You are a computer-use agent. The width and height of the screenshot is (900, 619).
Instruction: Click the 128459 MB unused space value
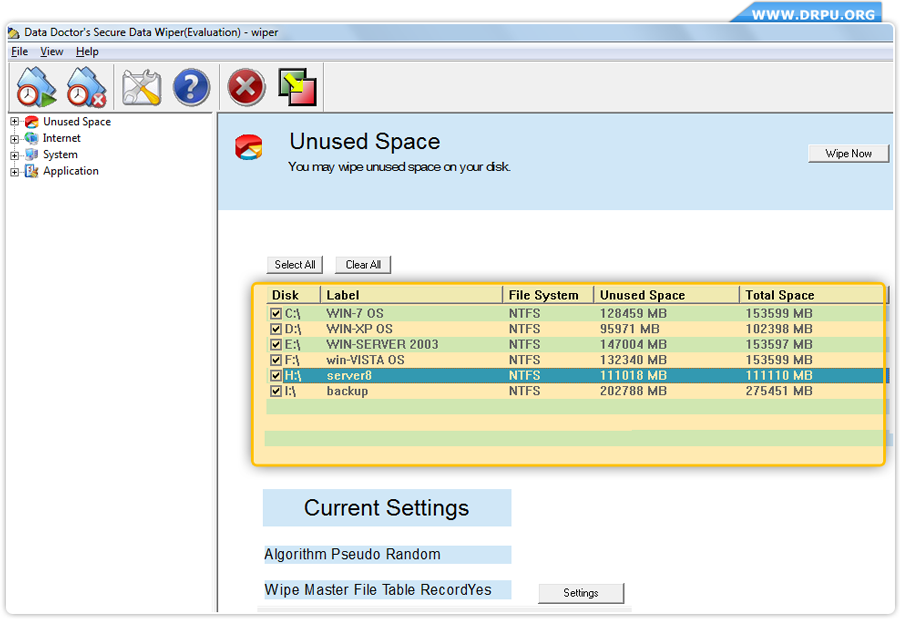(x=633, y=314)
